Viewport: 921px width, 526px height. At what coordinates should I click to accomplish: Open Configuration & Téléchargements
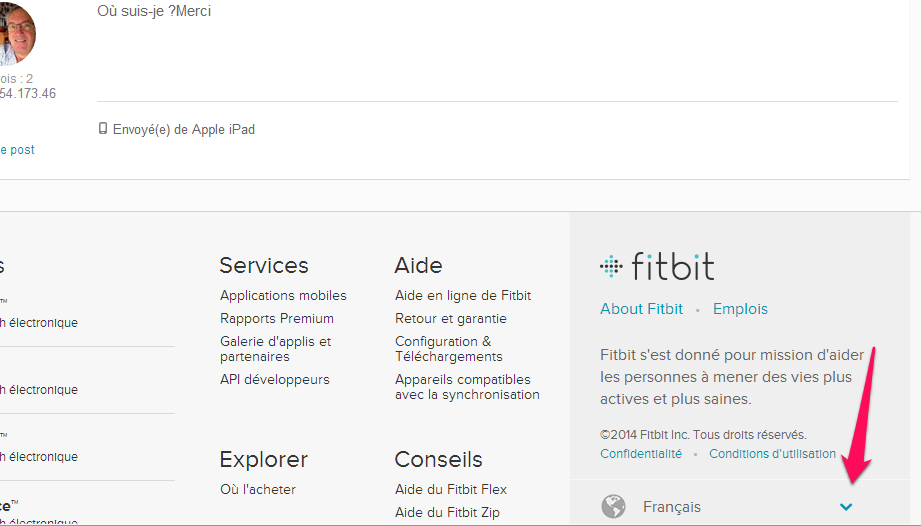[x=449, y=349]
